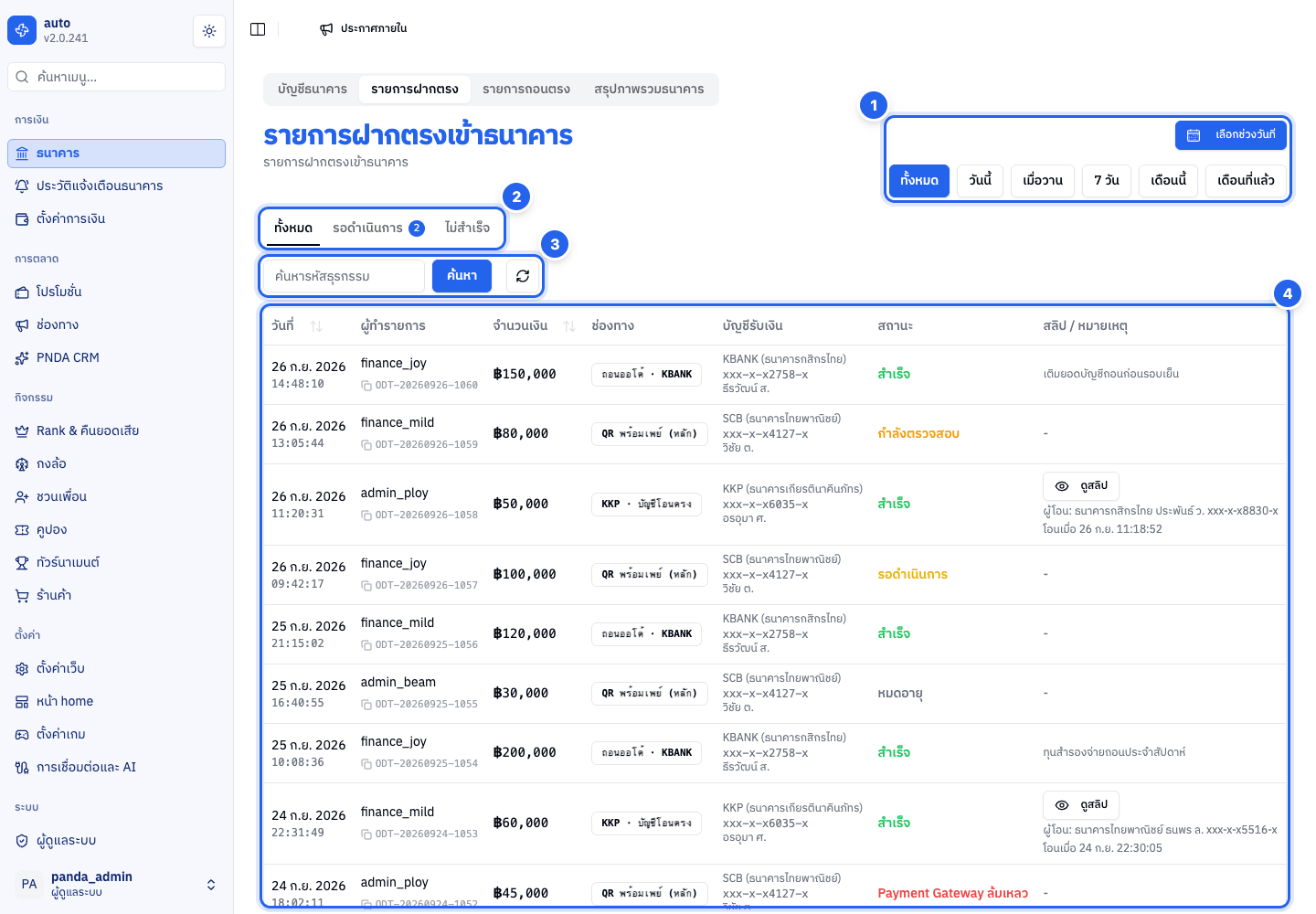Select the รอดำเนินการ status tab
Image resolution: width=1316 pixels, height=914 pixels.
[x=378, y=228]
